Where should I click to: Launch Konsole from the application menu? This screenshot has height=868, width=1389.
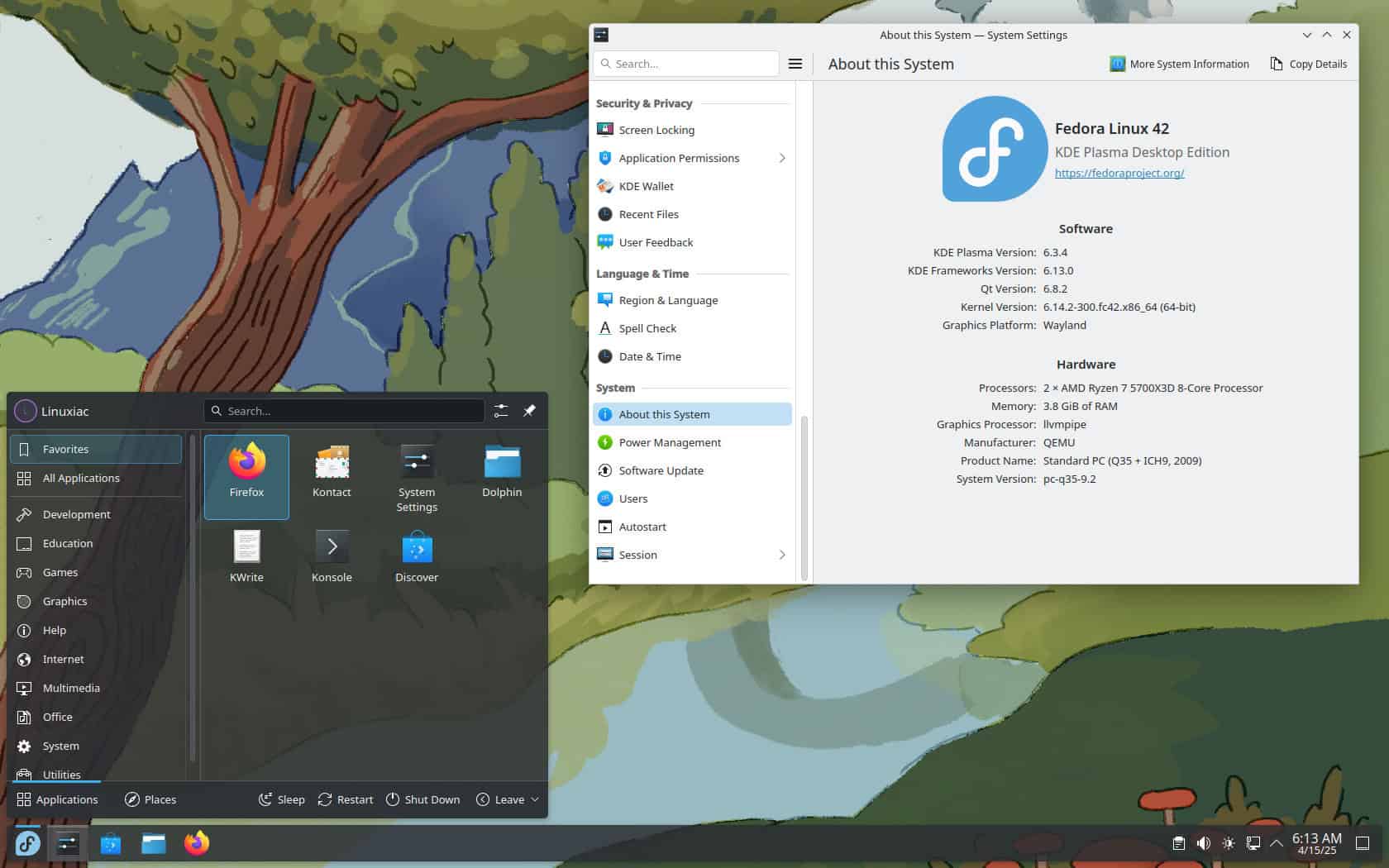[x=331, y=555]
